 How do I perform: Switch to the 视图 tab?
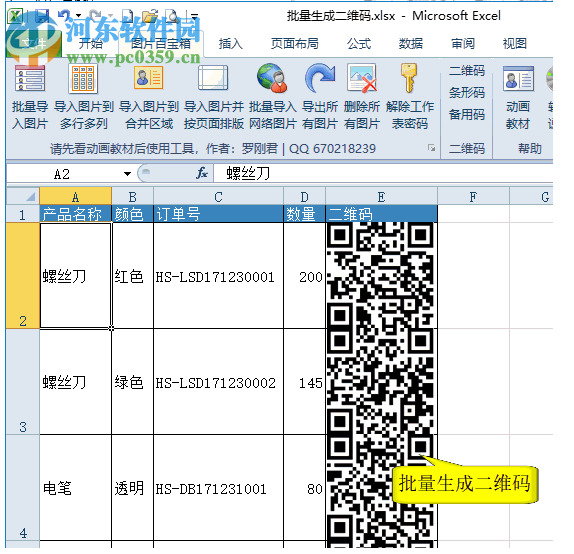tap(515, 44)
